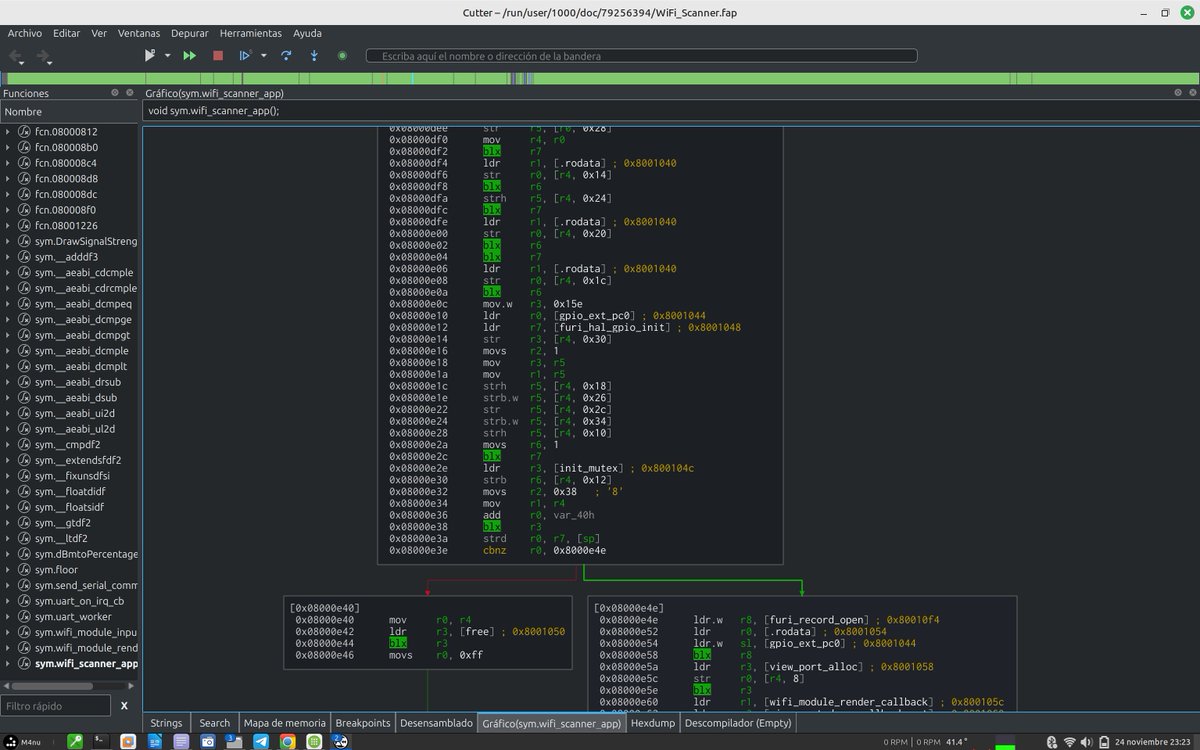Select sym.__aeabi_dcmpeq function
Viewport: 1200px width, 750px height.
click(83, 303)
